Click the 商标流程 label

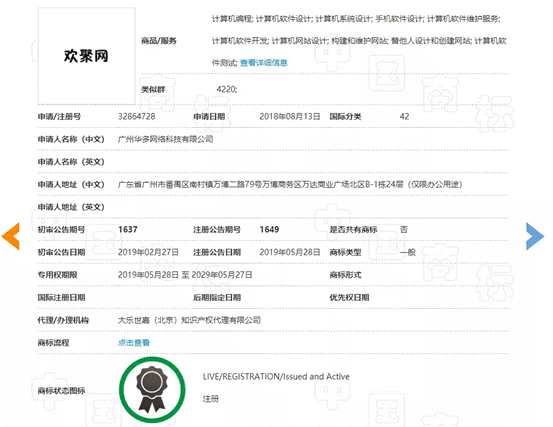click(53, 342)
